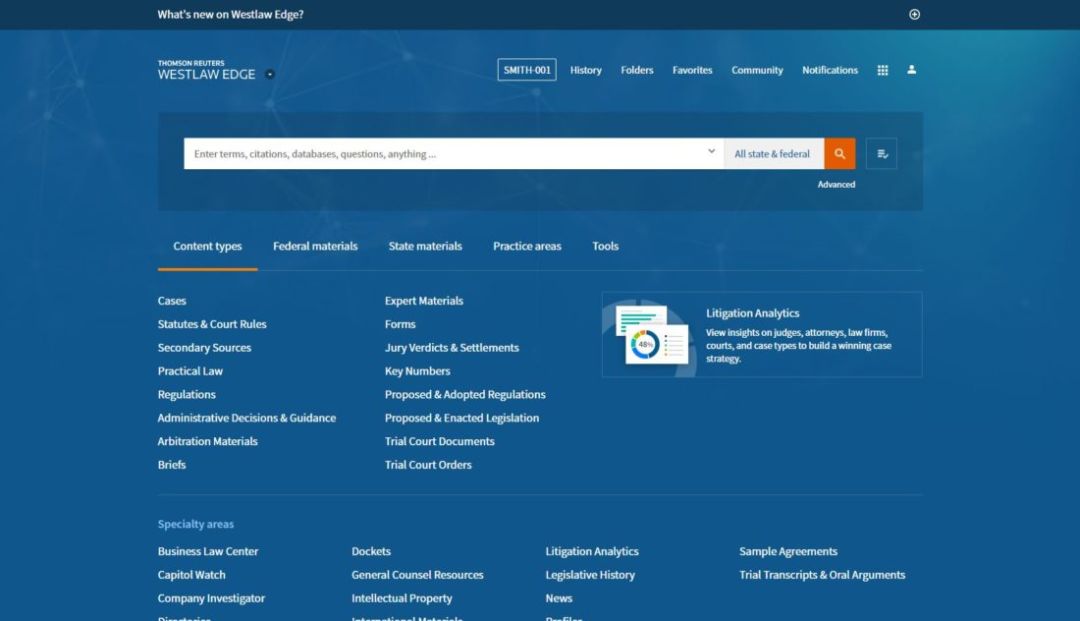Open Proposed & Adopted Regulations
Screen dimensions: 1080x621
coord(465,394)
